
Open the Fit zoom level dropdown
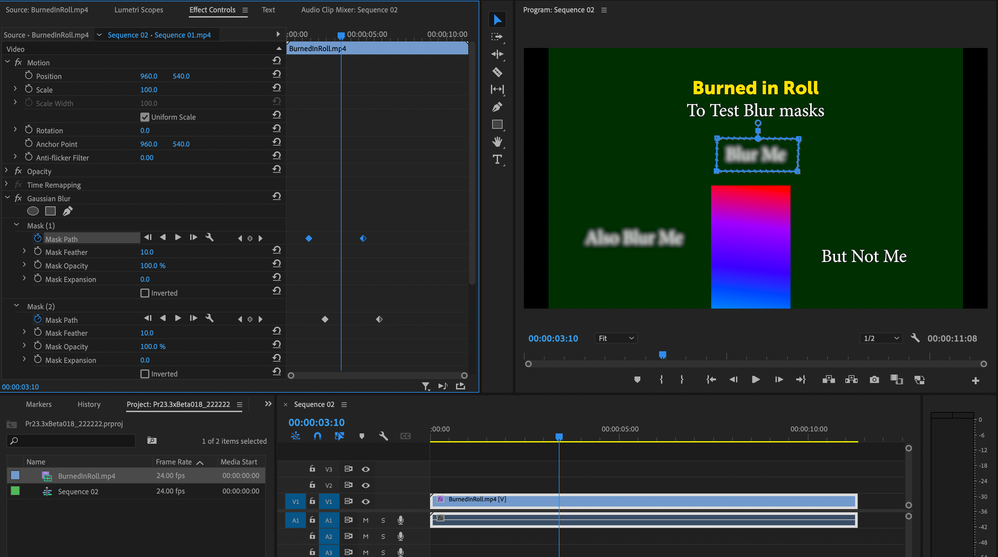(615, 338)
